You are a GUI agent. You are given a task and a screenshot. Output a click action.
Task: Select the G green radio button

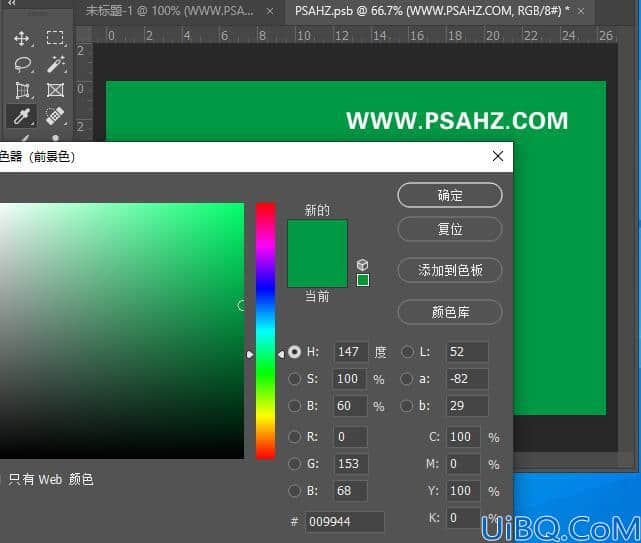(294, 464)
